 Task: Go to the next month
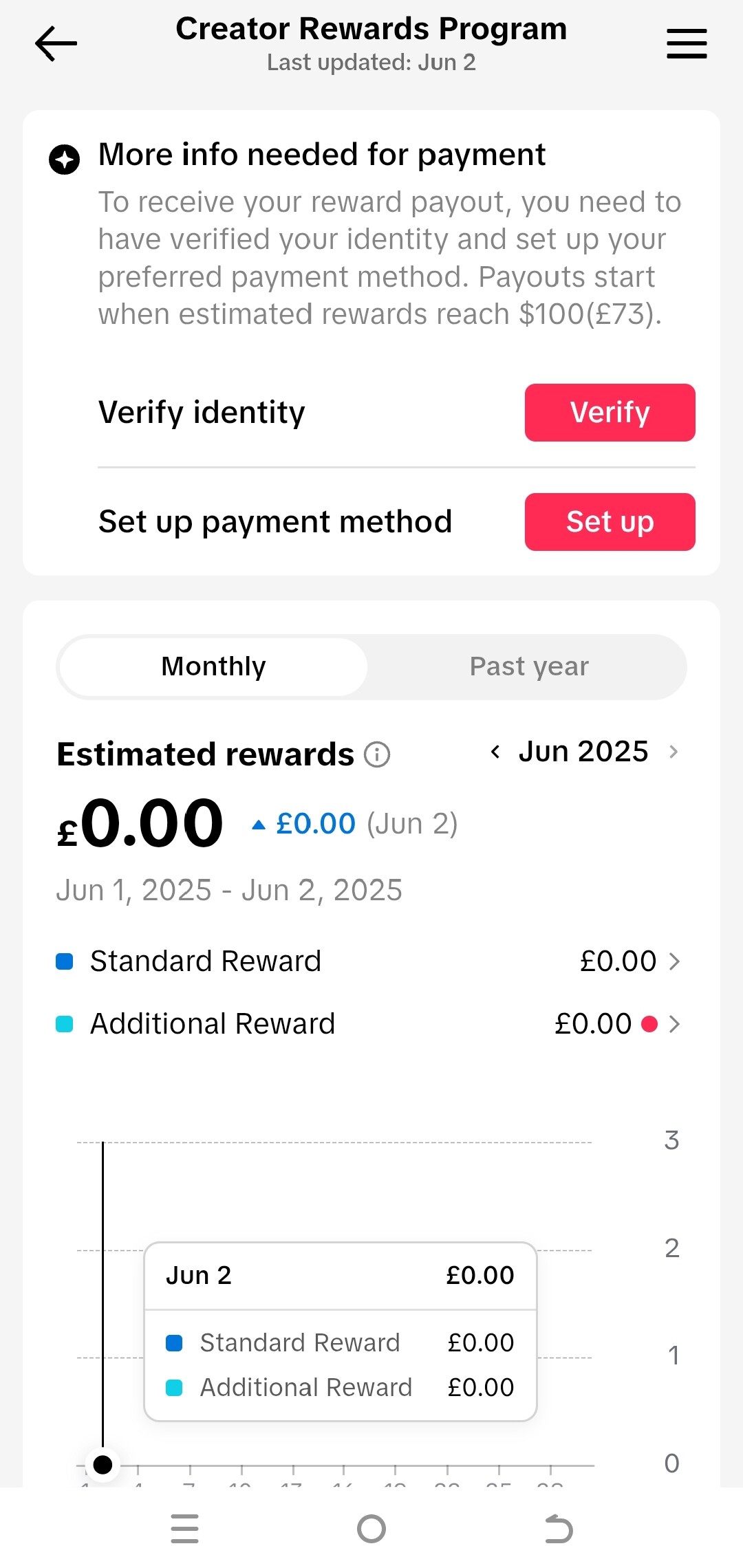(674, 752)
